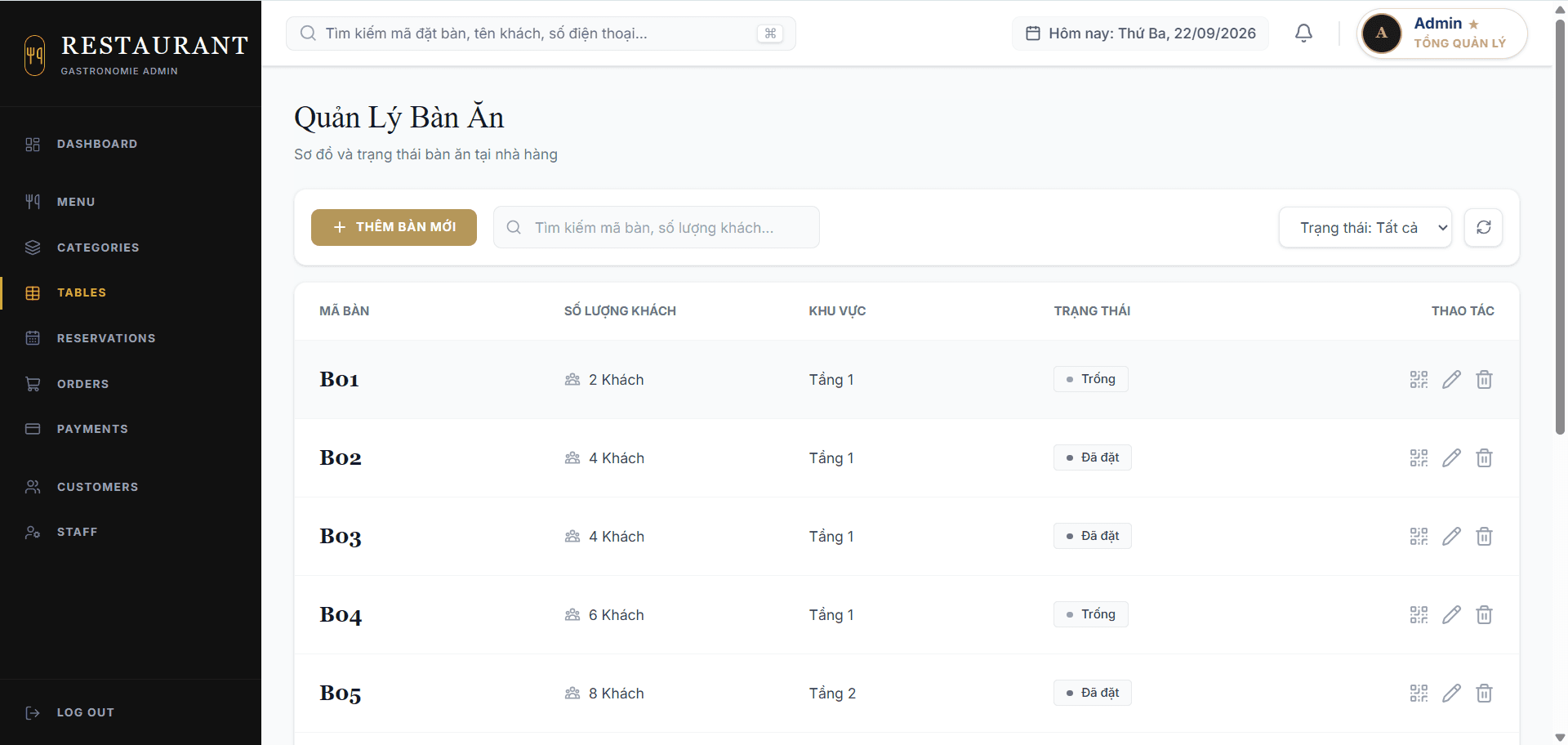Open Payments in the sidebar
The image size is (1568, 745).
coord(131,429)
